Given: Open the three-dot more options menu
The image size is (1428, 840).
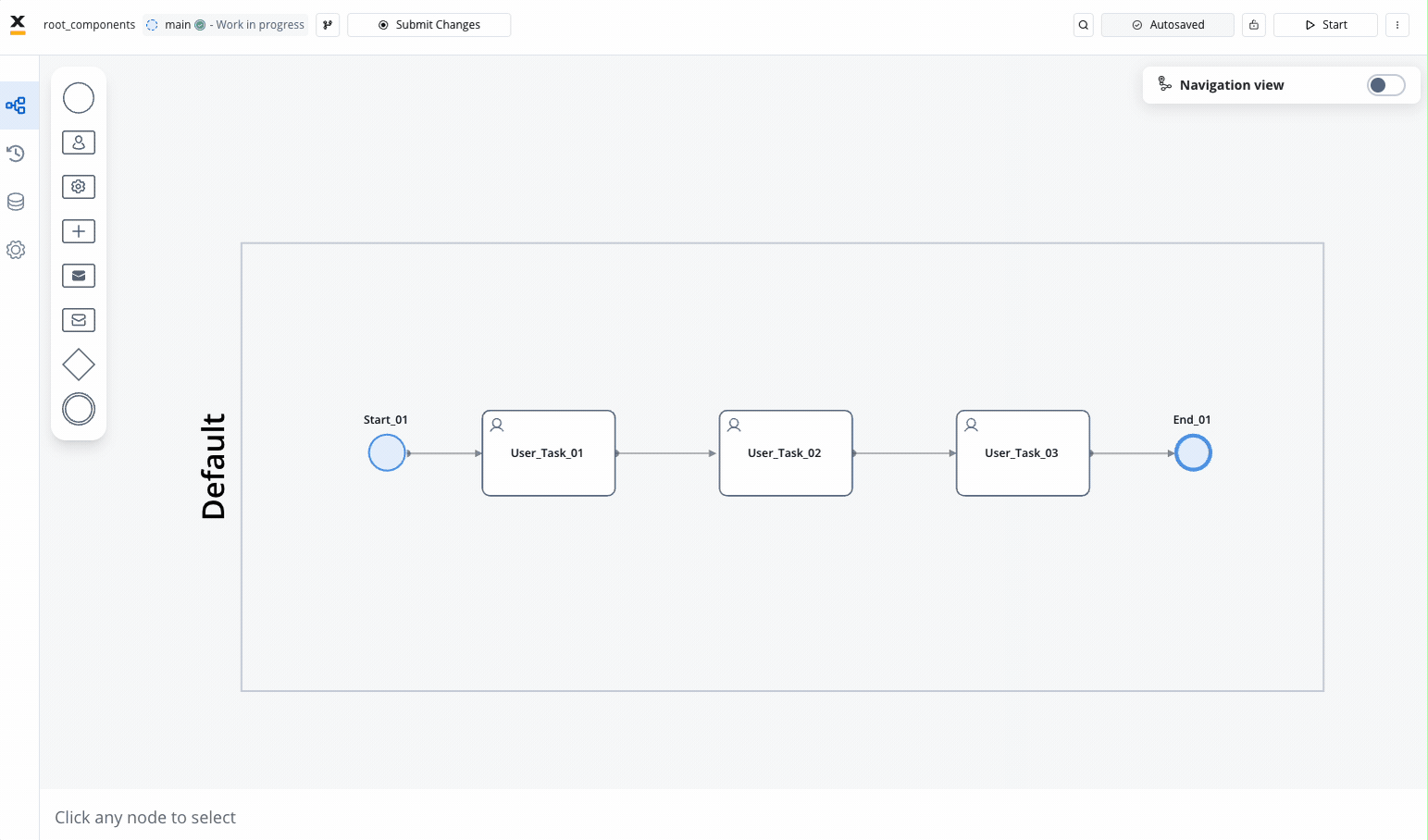Looking at the screenshot, I should click(x=1397, y=25).
